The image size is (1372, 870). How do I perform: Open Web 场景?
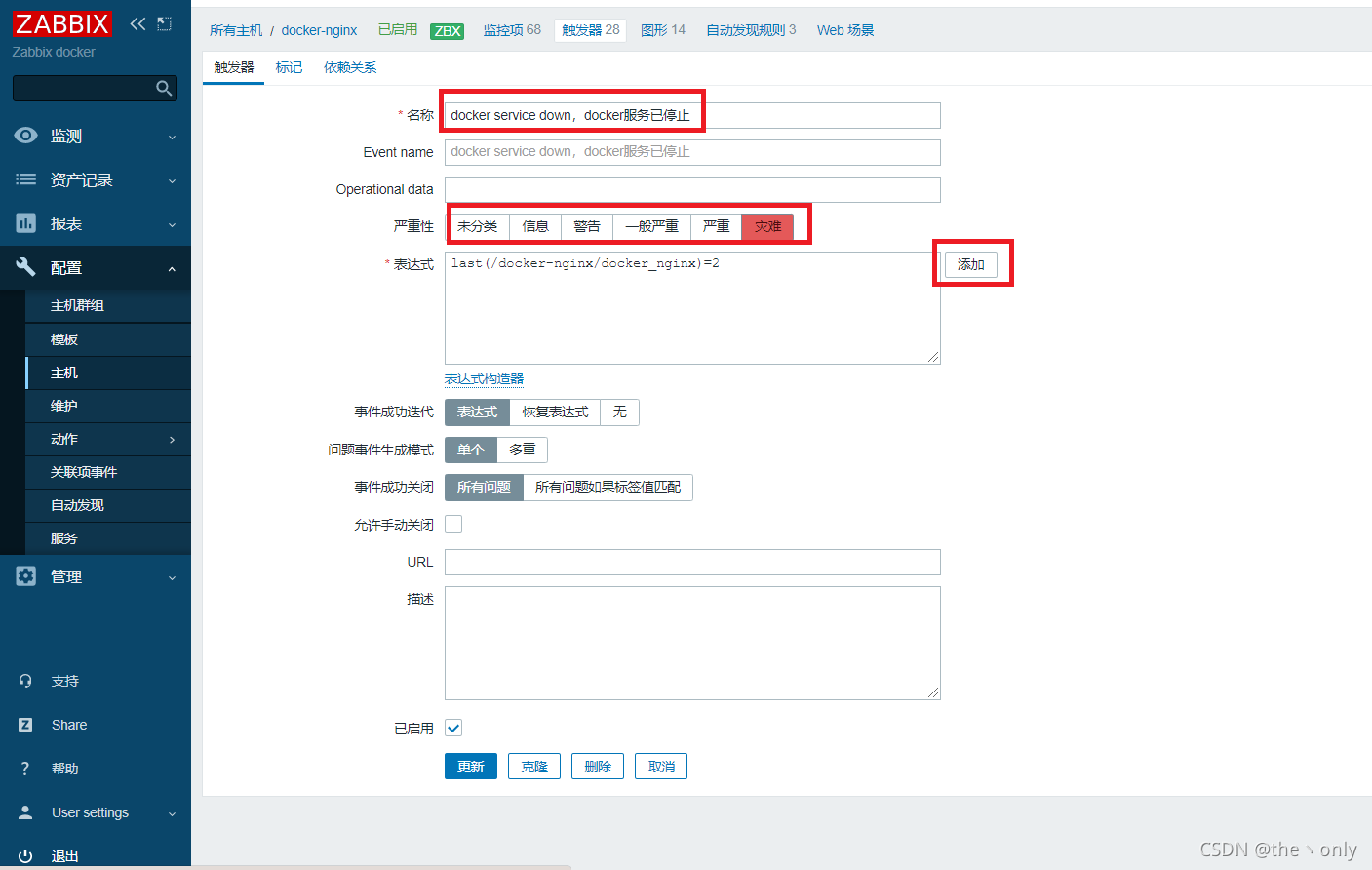pos(845,30)
